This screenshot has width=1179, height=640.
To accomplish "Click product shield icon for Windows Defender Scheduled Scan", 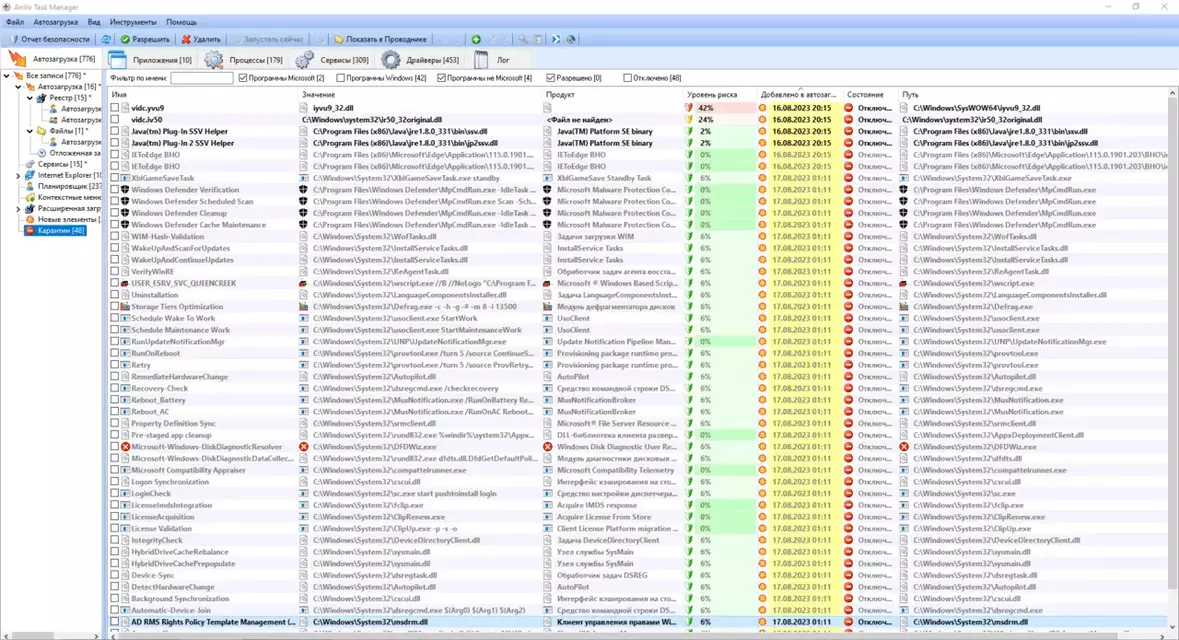I will (x=547, y=202).
